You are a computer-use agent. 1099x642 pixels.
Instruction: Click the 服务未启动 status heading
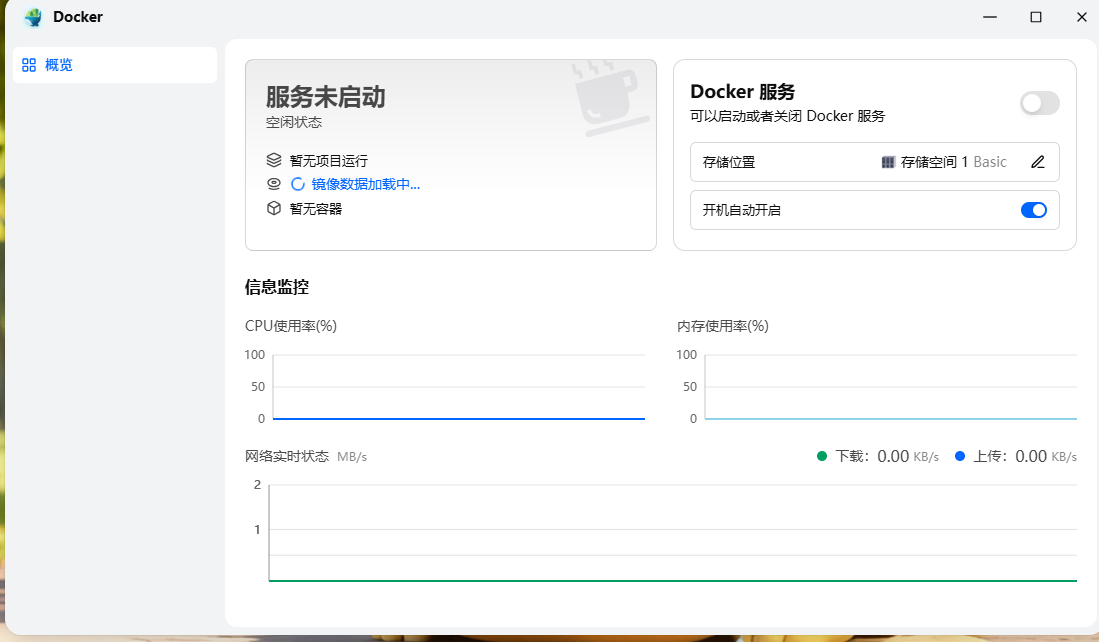coord(326,97)
